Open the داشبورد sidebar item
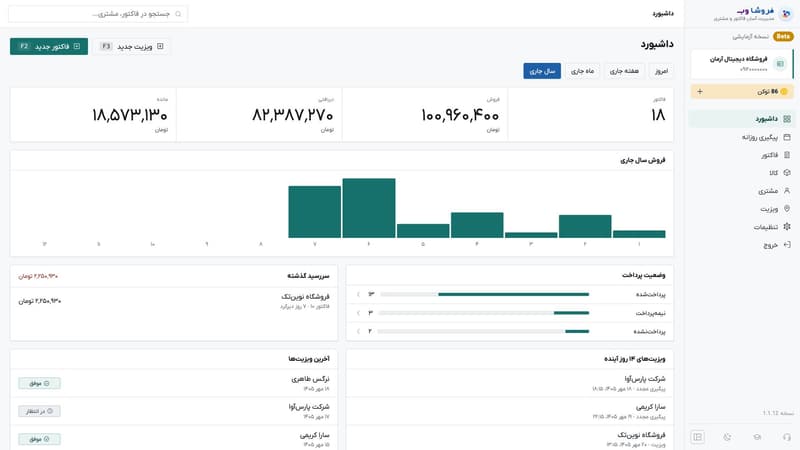 click(741, 119)
